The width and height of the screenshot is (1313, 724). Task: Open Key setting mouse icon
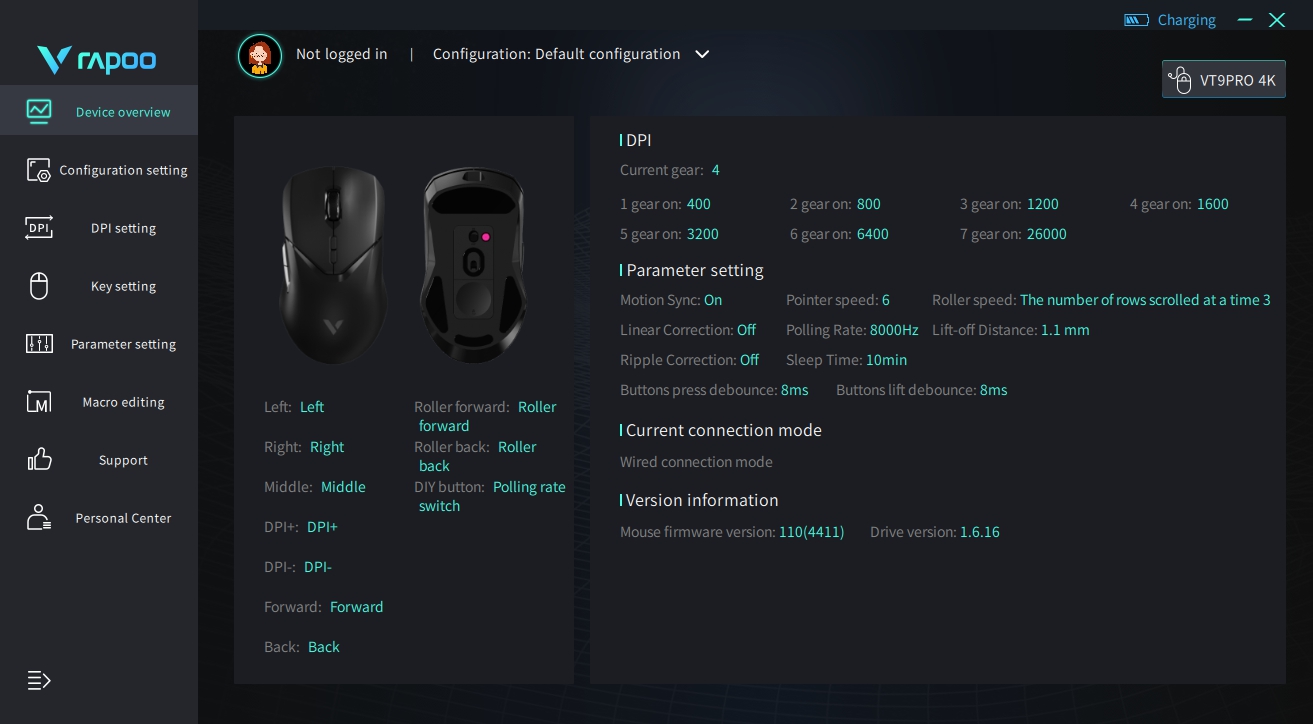[x=39, y=286]
